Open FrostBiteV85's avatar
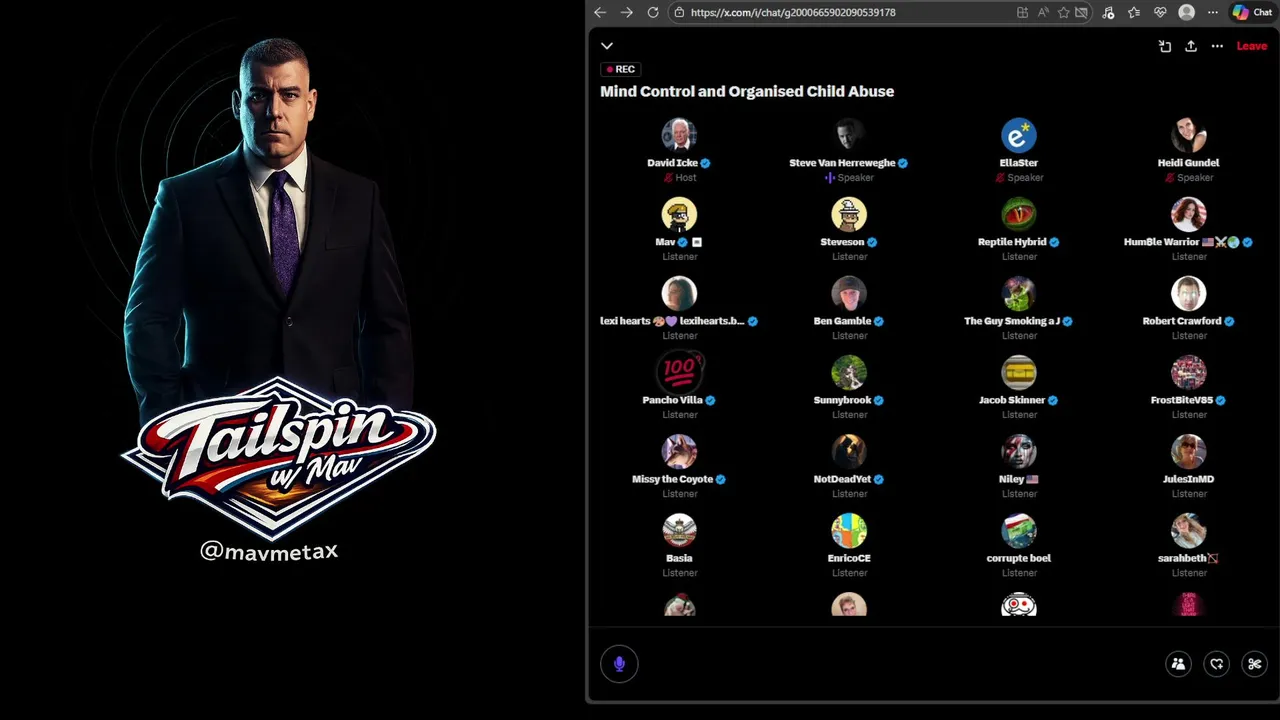Image resolution: width=1280 pixels, height=720 pixels. [1189, 372]
